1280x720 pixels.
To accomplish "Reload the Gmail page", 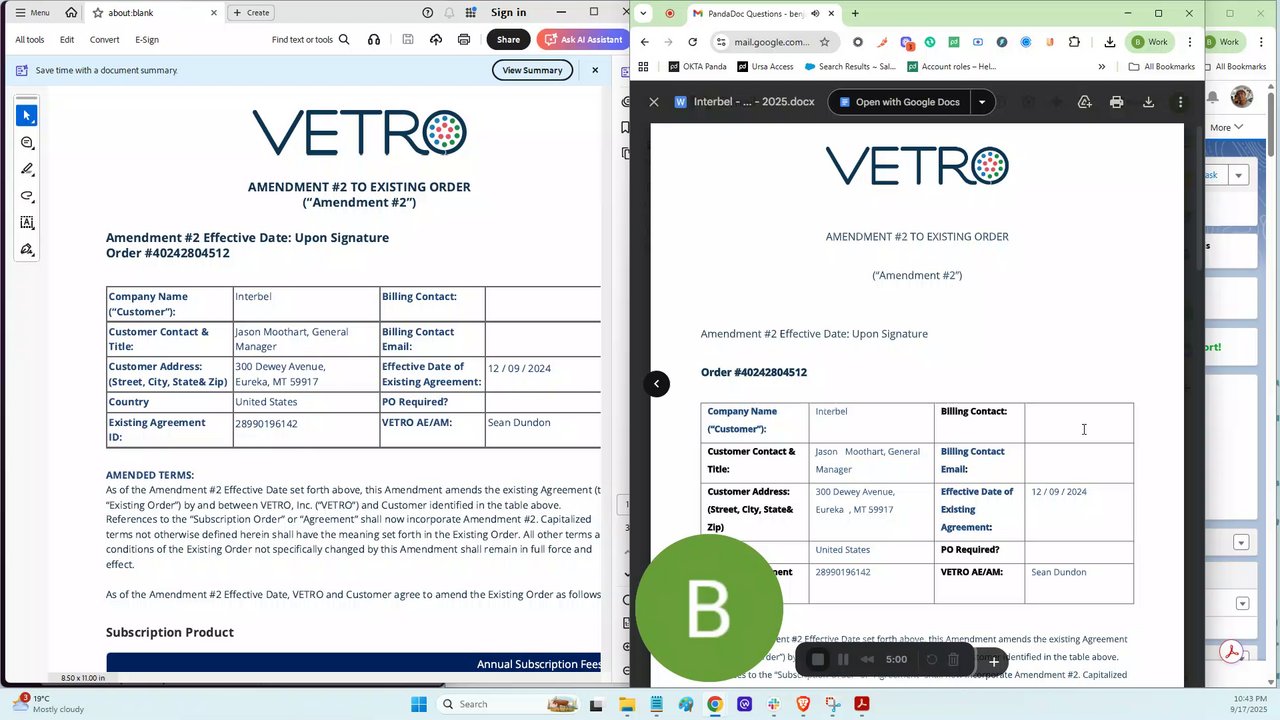I will coord(692,42).
